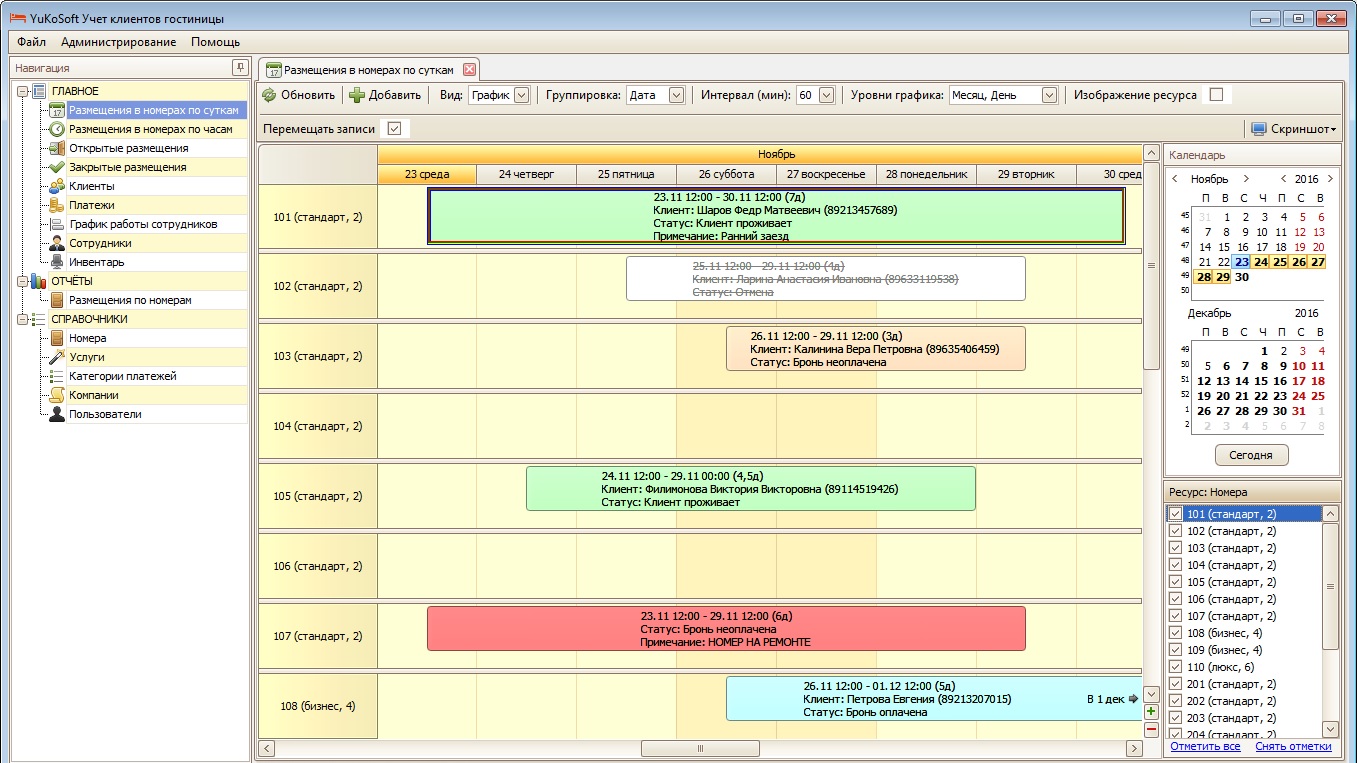
Task: Click the Снять отметки link
Action: click(x=1293, y=746)
